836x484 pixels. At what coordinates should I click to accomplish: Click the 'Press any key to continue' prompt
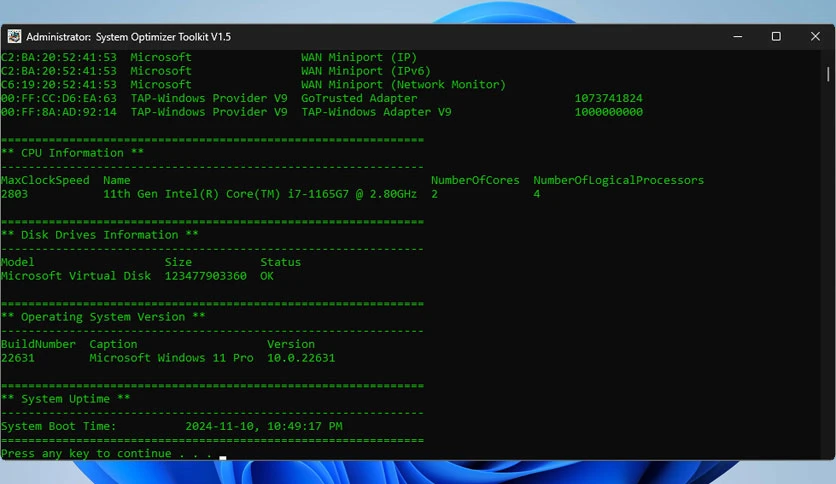[86, 454]
